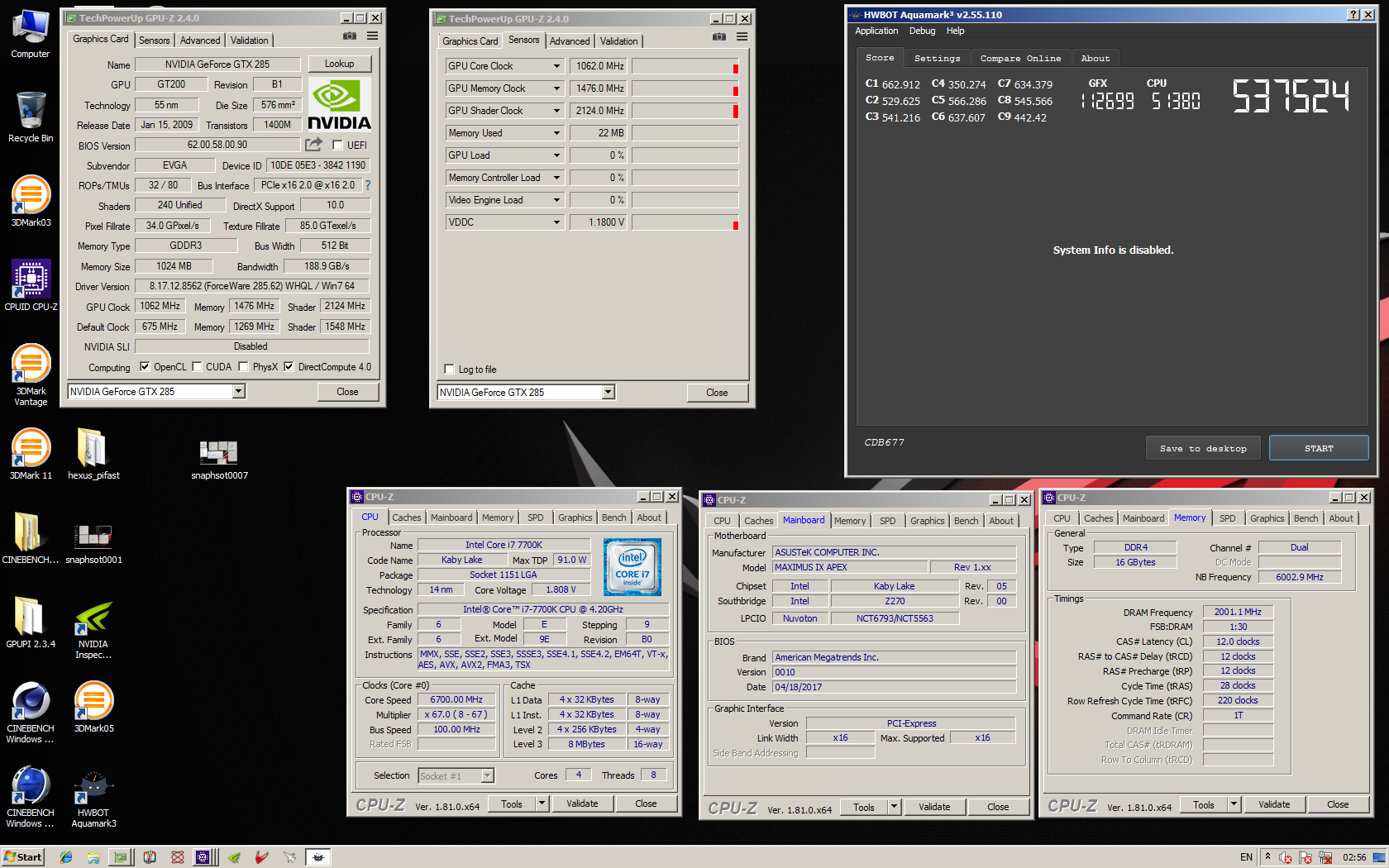The height and width of the screenshot is (868, 1389).
Task: Enable the Log to file checkbox
Action: (450, 370)
